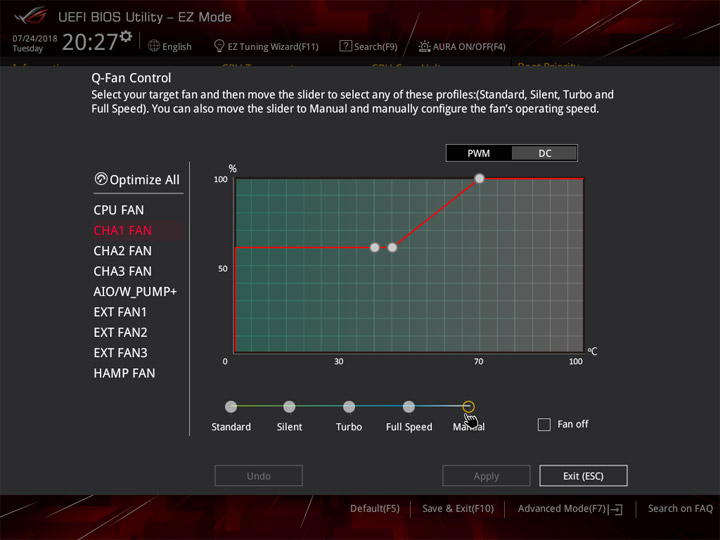Viewport: 720px width, 540px height.
Task: Click the right fan curve point at 60 percent
Action: pos(392,248)
